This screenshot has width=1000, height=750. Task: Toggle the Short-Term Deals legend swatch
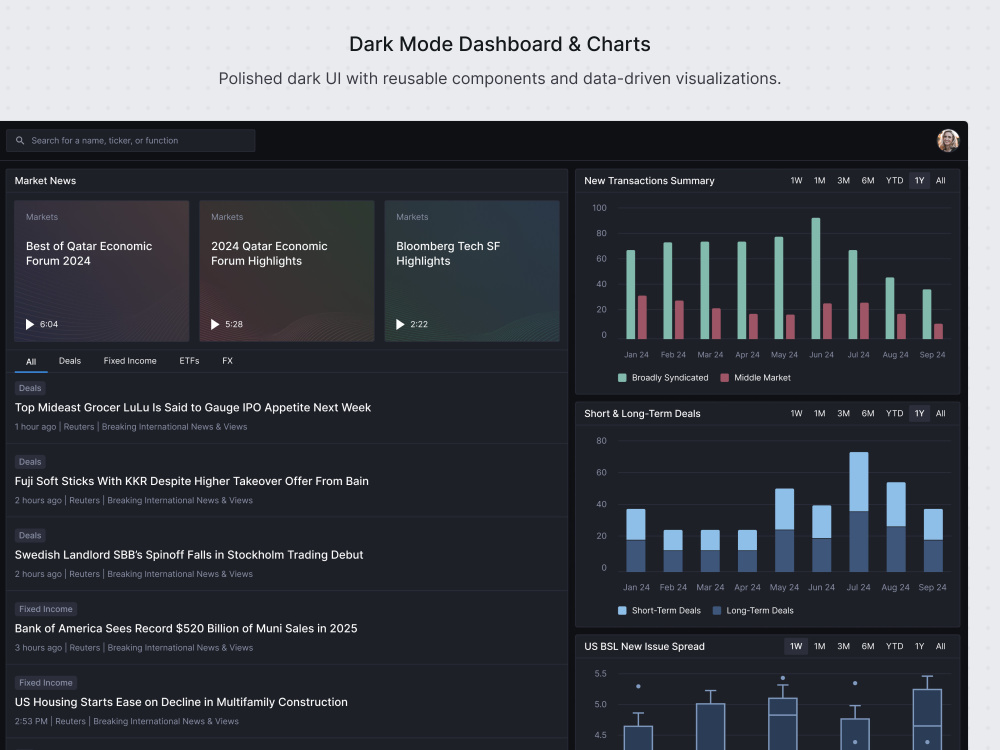[x=622, y=610]
